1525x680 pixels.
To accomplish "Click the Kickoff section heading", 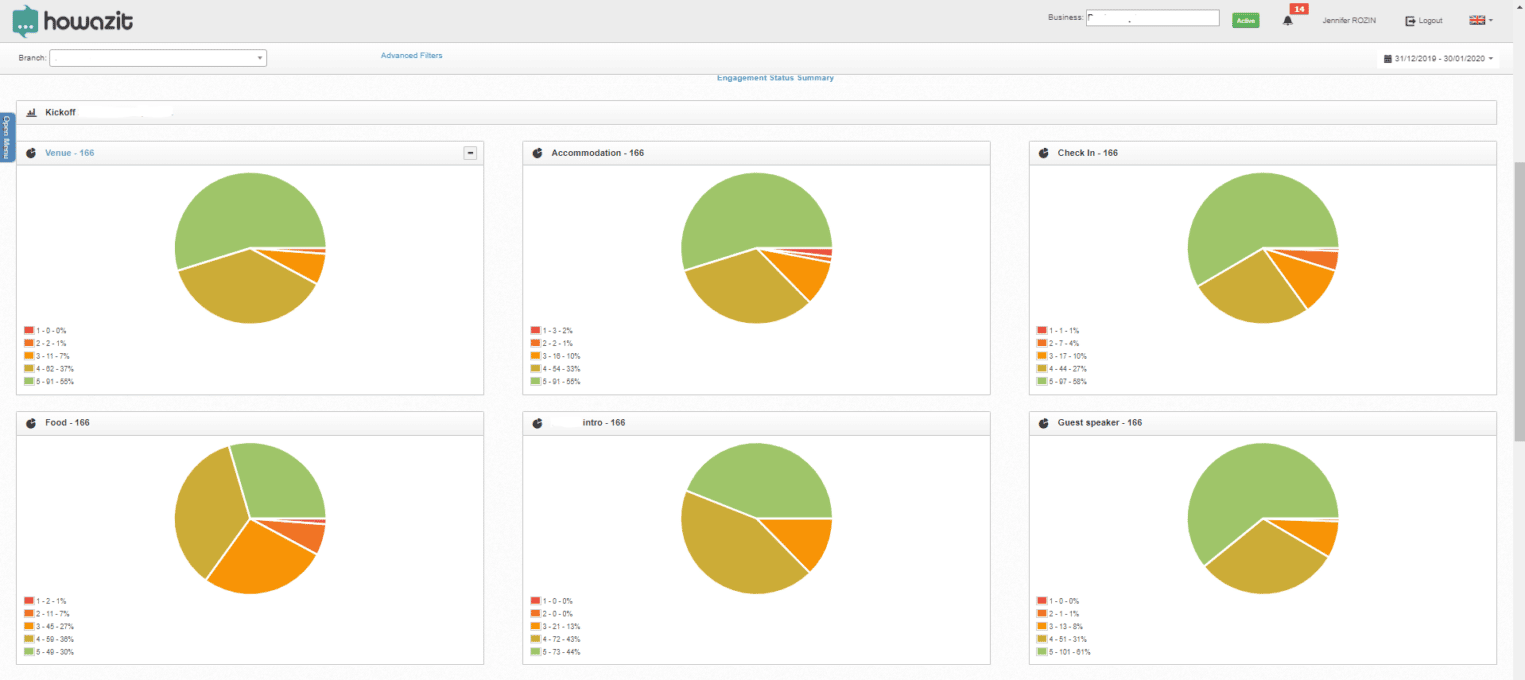I will click(x=60, y=112).
